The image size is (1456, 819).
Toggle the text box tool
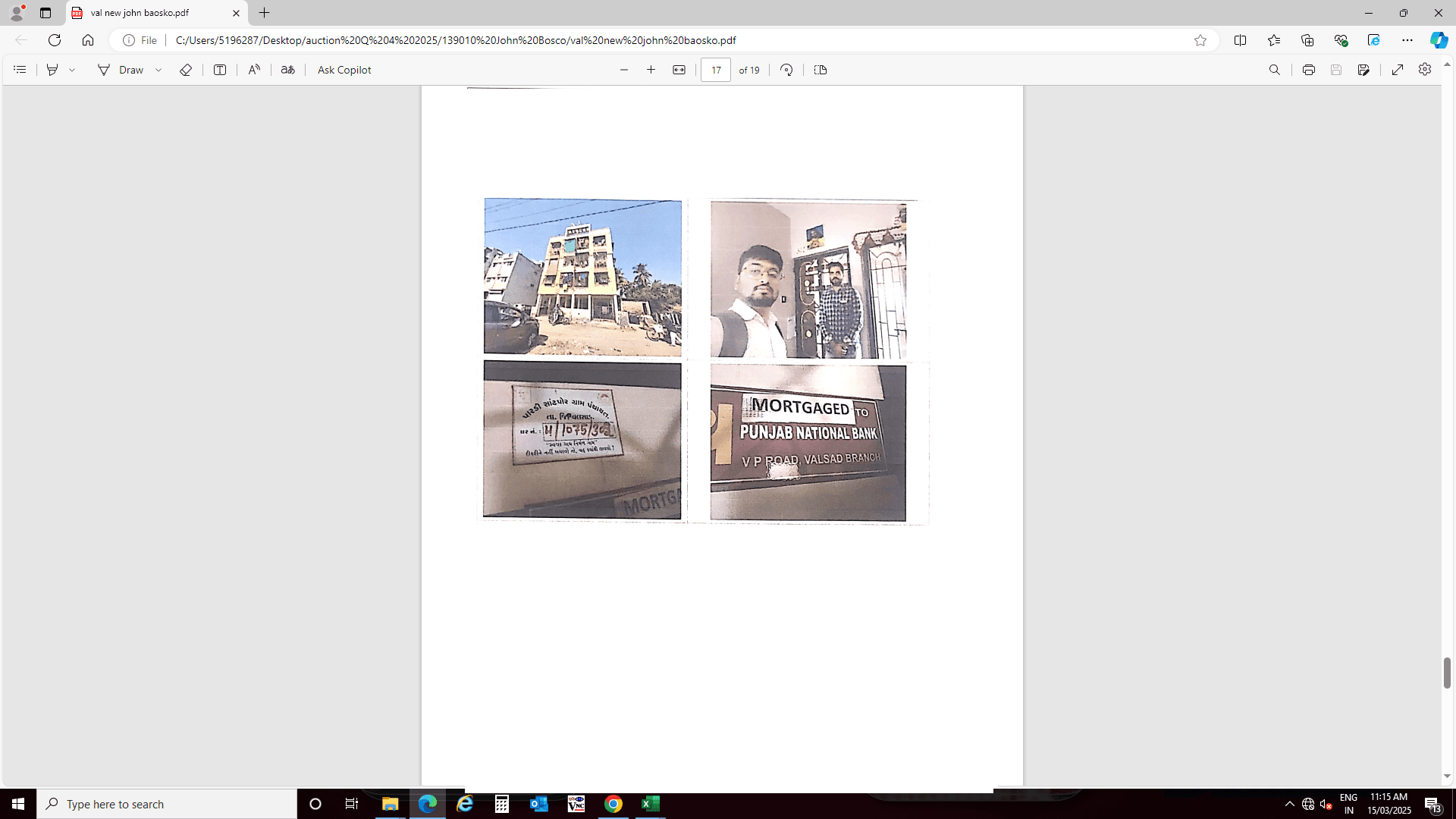point(220,70)
